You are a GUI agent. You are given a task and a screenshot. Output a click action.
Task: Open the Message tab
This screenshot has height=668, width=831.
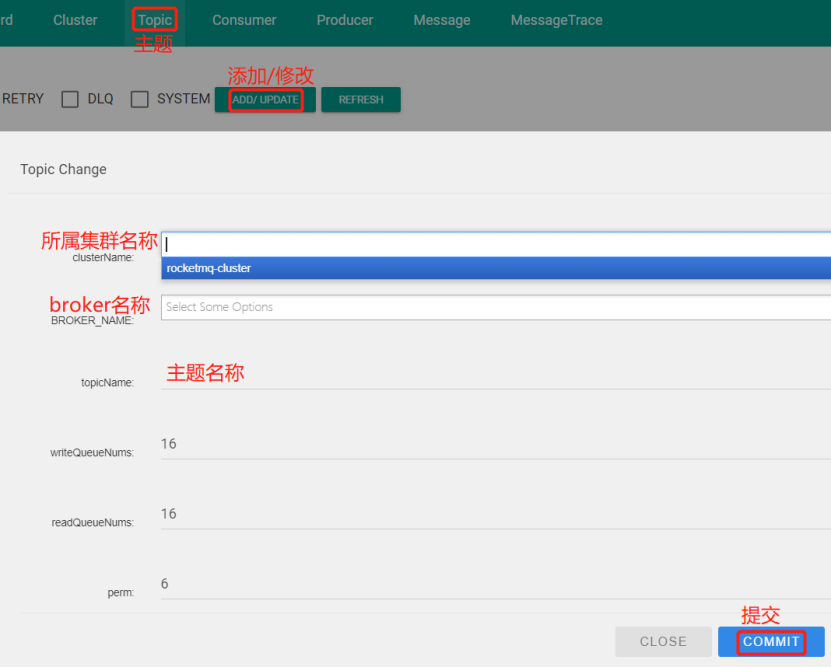pos(442,20)
